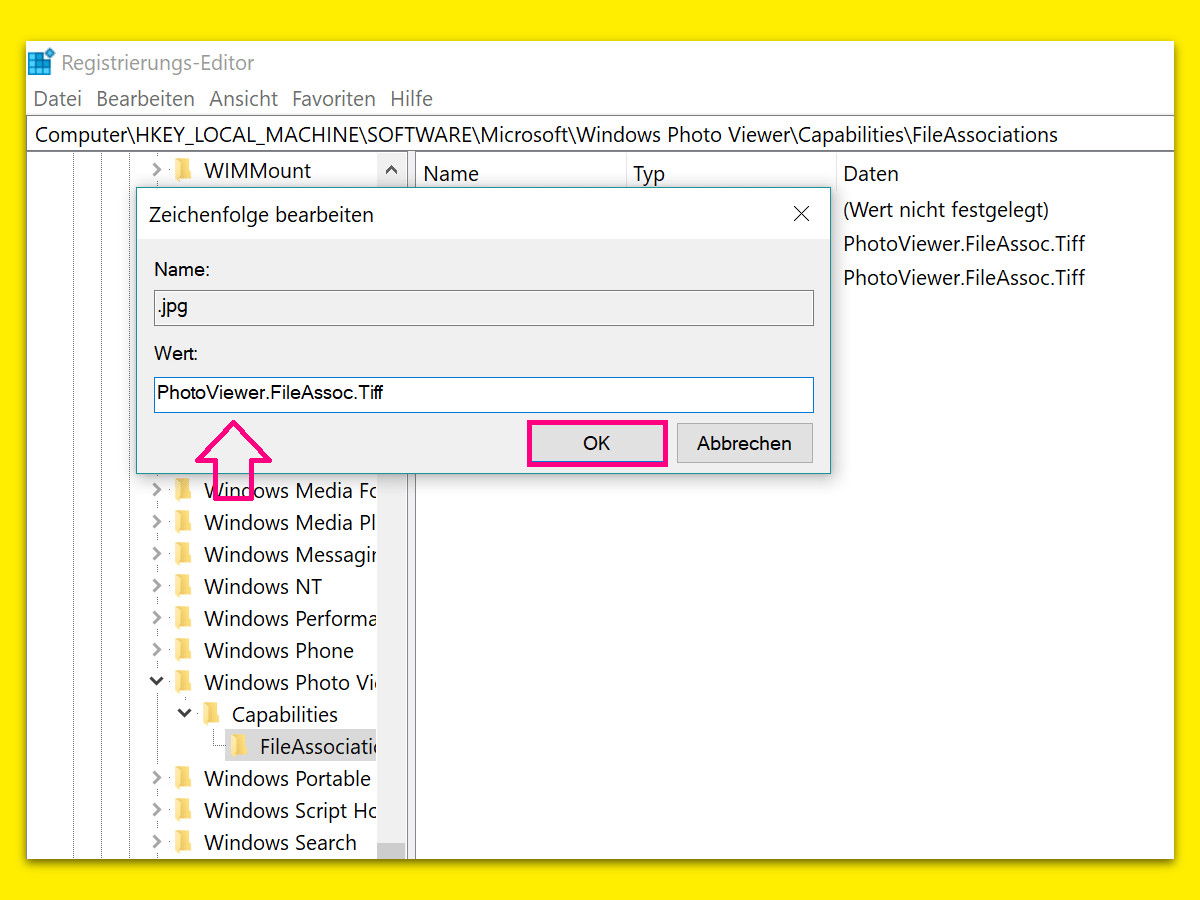
Task: Click the Name column header
Action: 521,174
